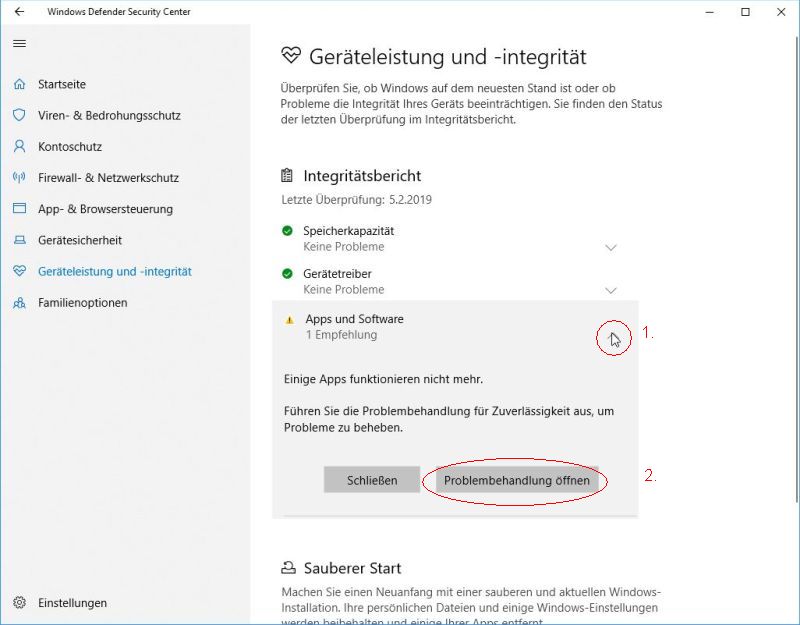The width and height of the screenshot is (800, 625).
Task: Click the green check next to Speicherkapazität
Action: (287, 231)
